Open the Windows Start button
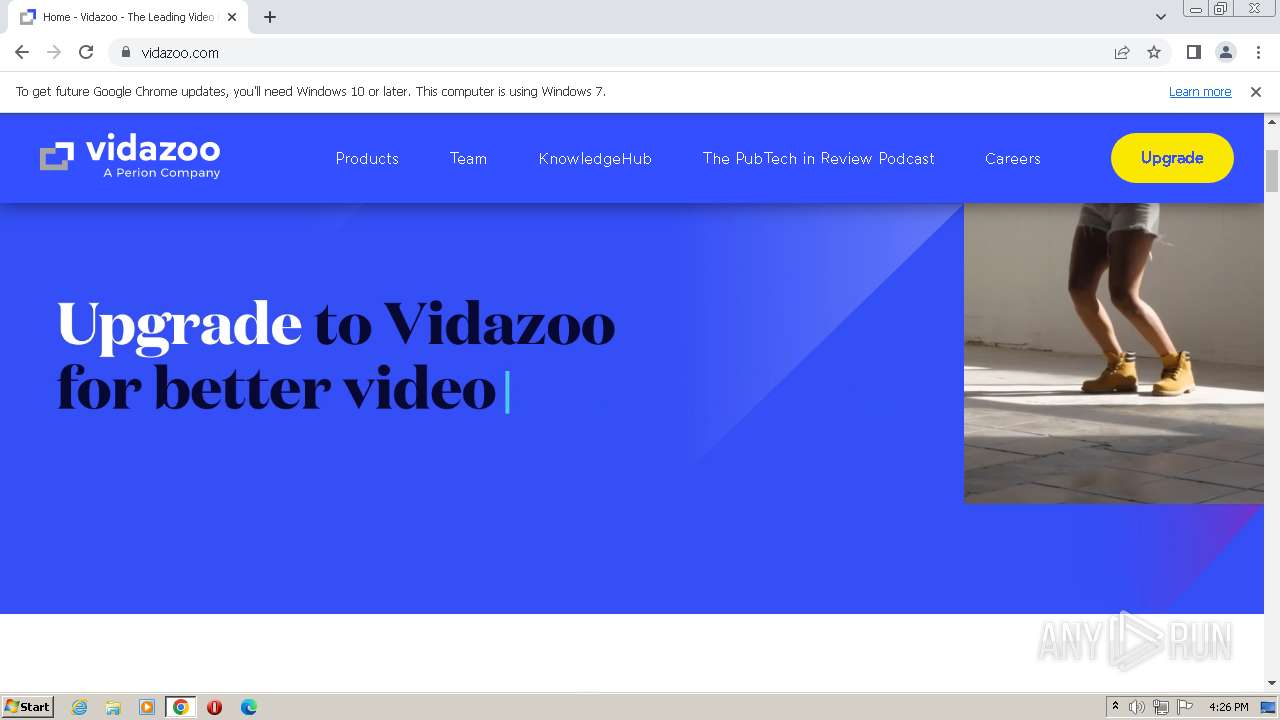The width and height of the screenshot is (1280, 720). click(x=28, y=706)
